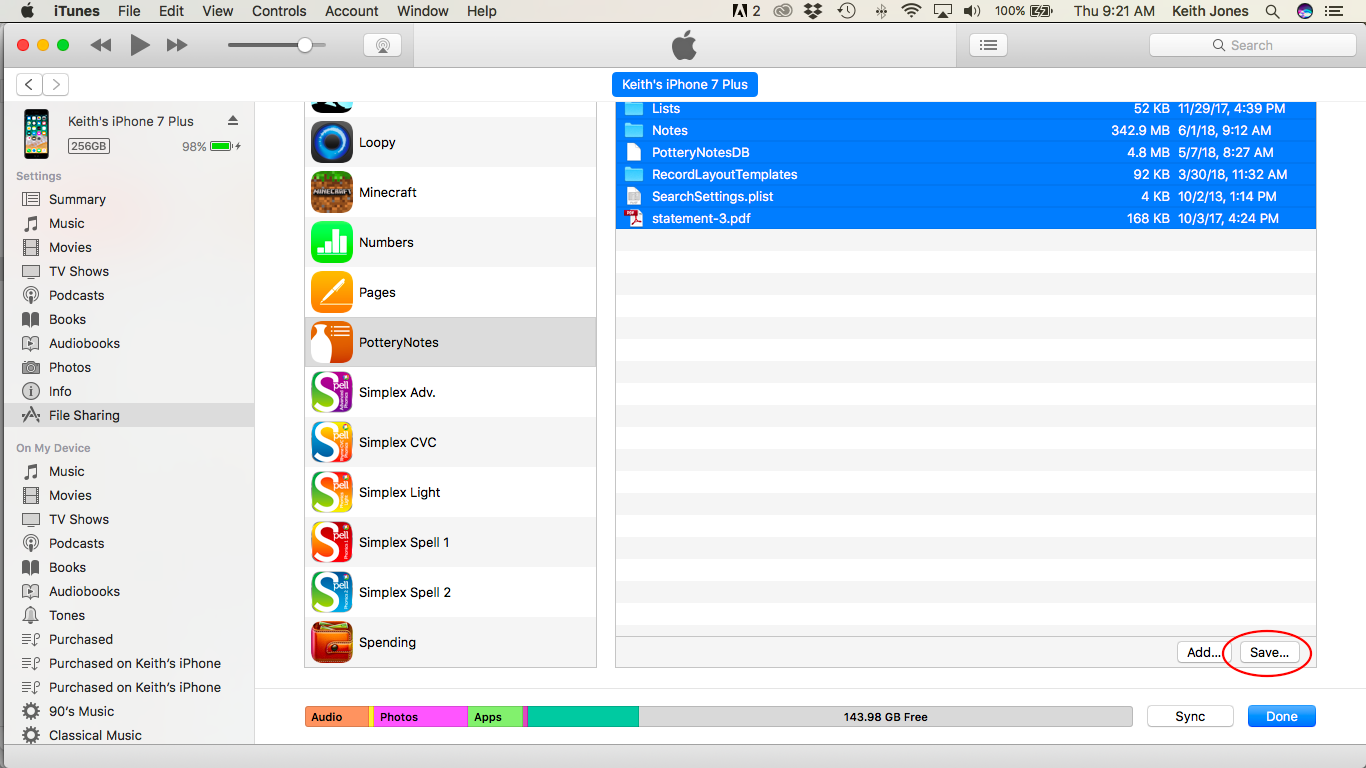Open the Wi-Fi status menu
The image size is (1366, 768).
point(911,11)
